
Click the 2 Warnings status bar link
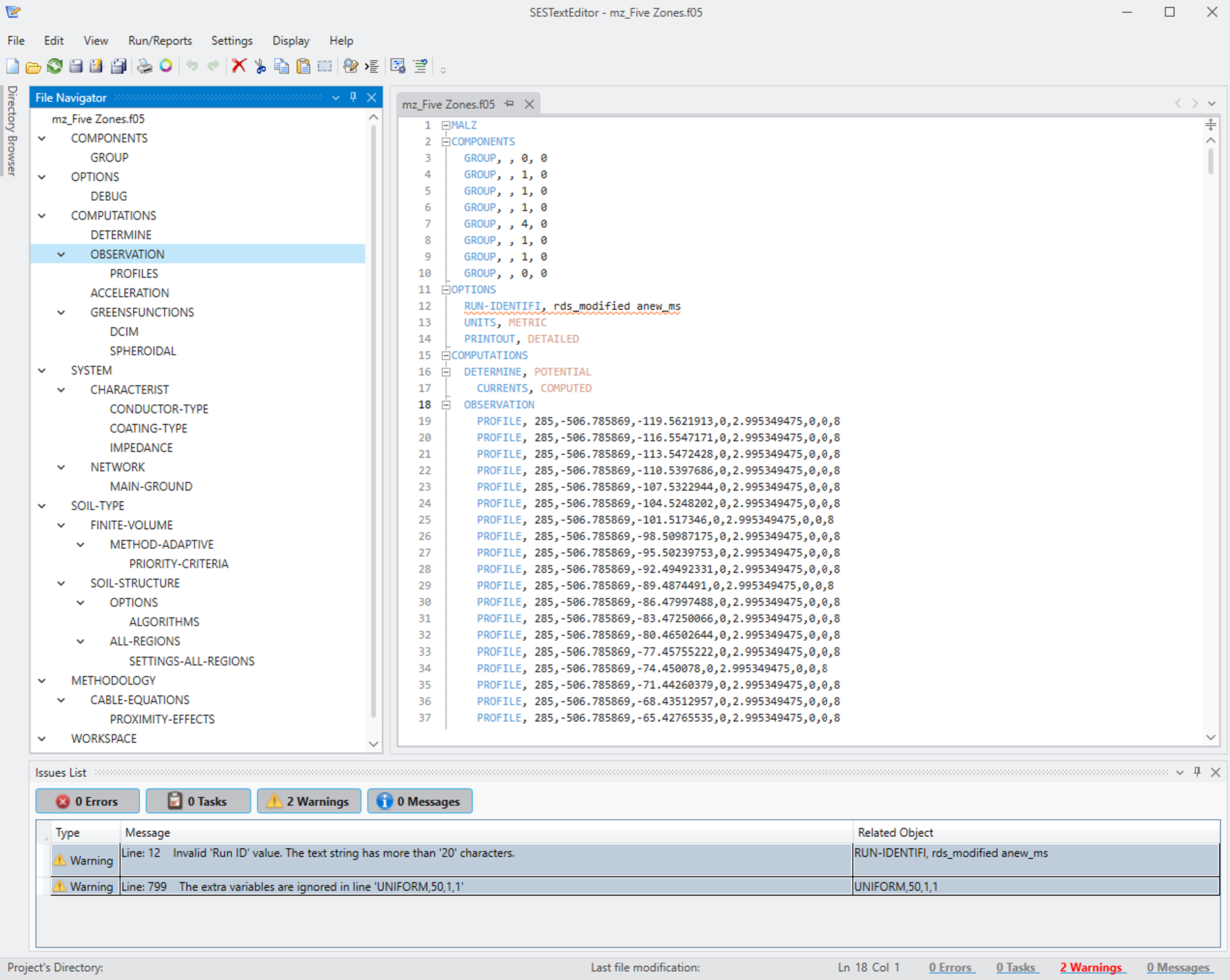pyautogui.click(x=1091, y=967)
